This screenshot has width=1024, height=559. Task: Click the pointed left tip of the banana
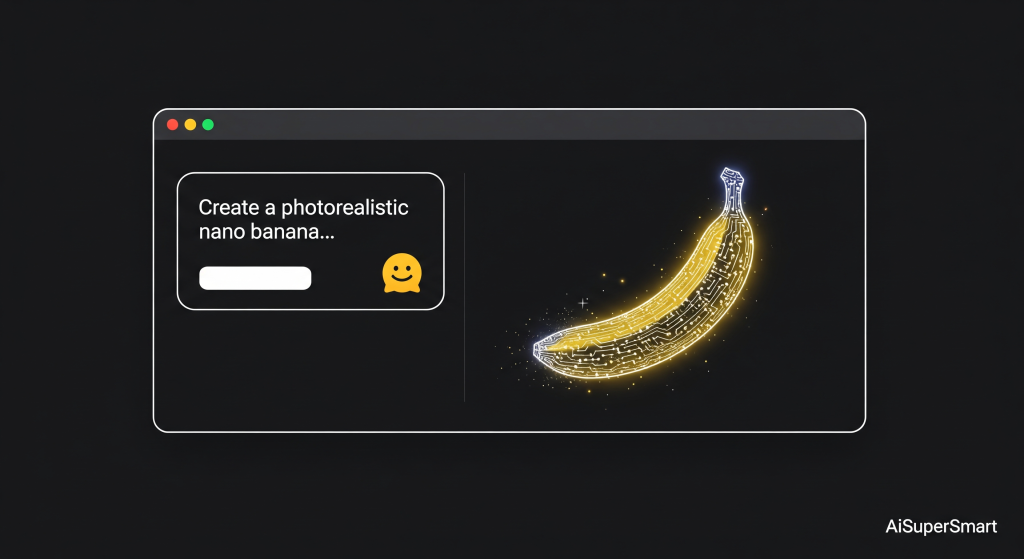[x=539, y=346]
